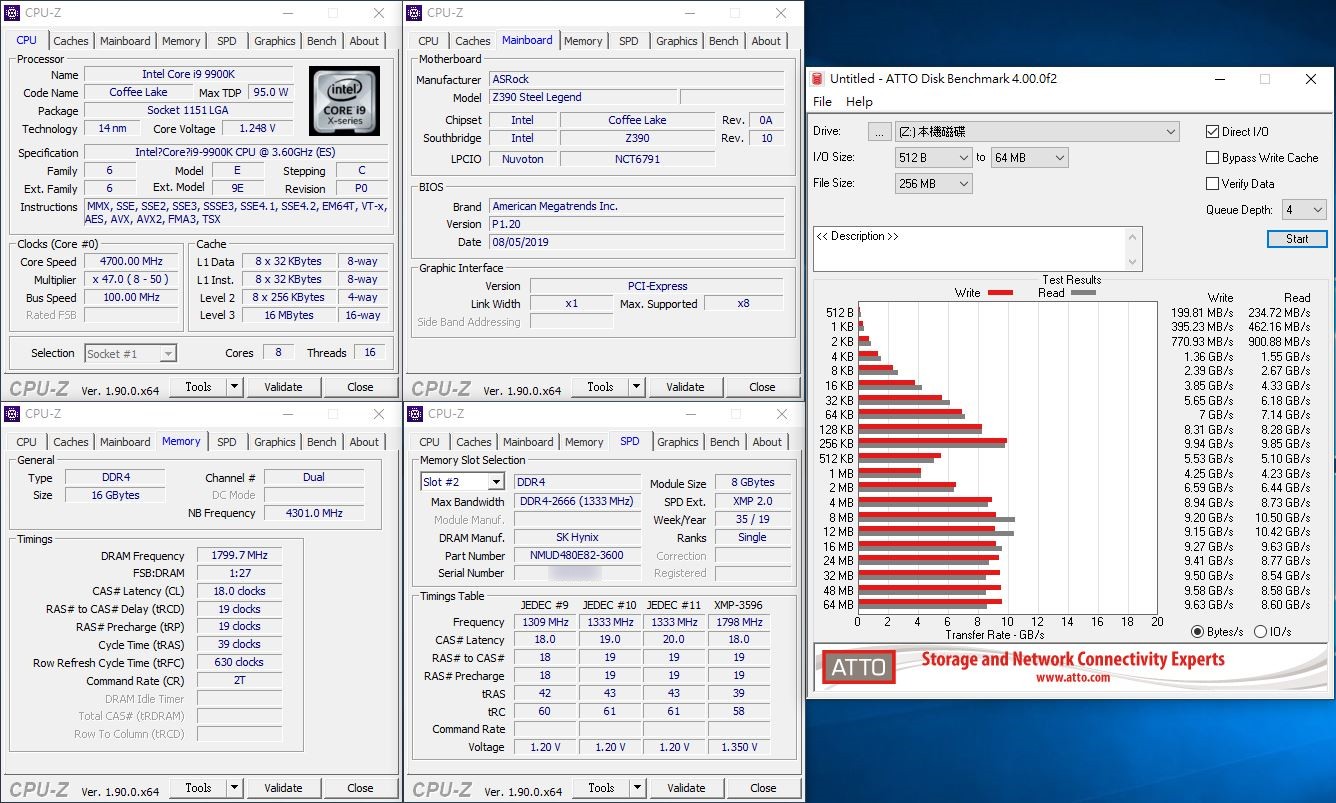
Task: Select the Bytes/s radio button
Action: click(1198, 632)
